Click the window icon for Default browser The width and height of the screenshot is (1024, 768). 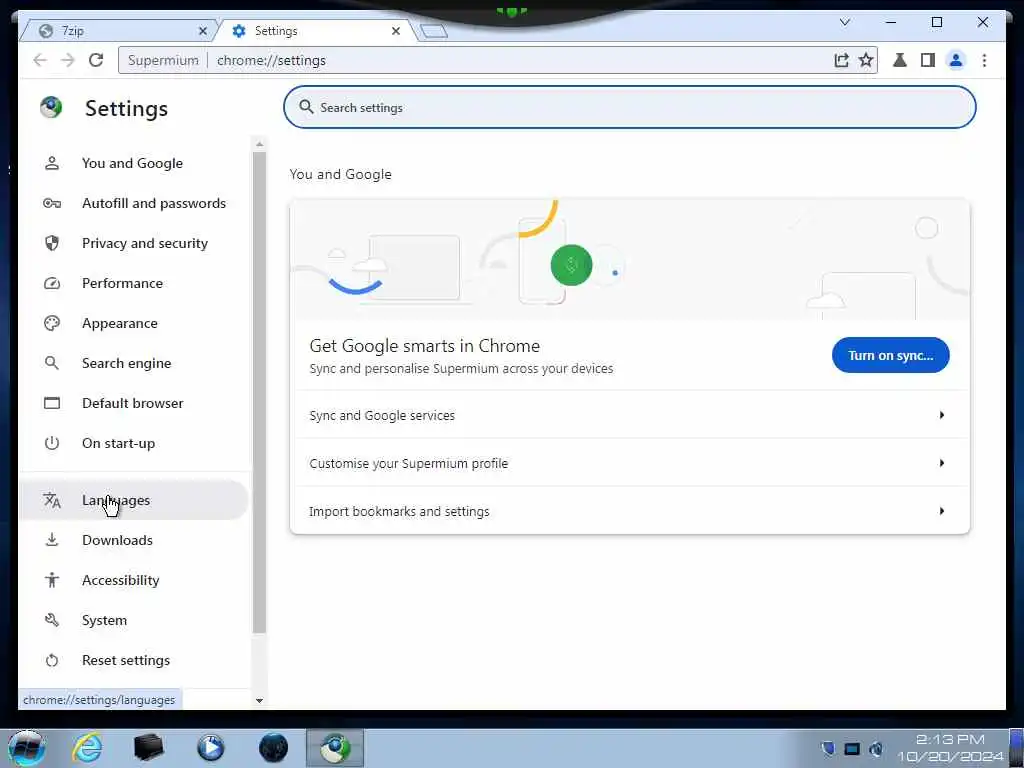tap(52, 403)
